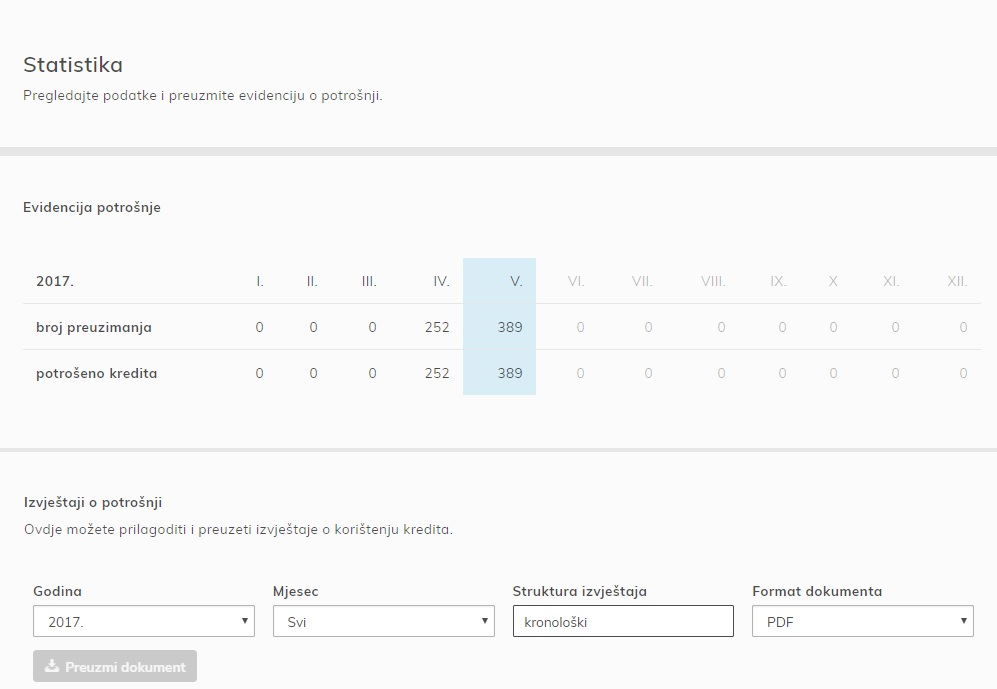
Task: Select month V. column header
Action: click(x=516, y=281)
